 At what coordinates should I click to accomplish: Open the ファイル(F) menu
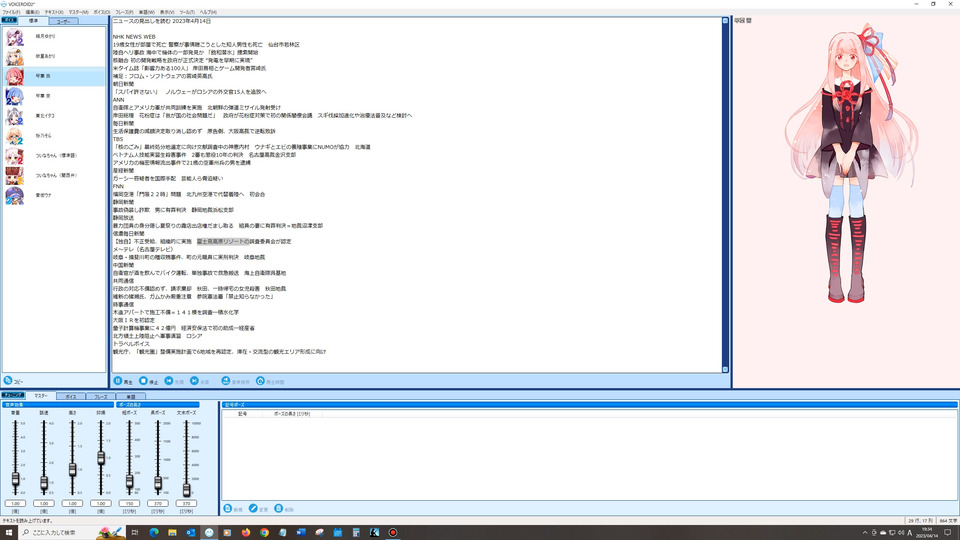[x=11, y=12]
